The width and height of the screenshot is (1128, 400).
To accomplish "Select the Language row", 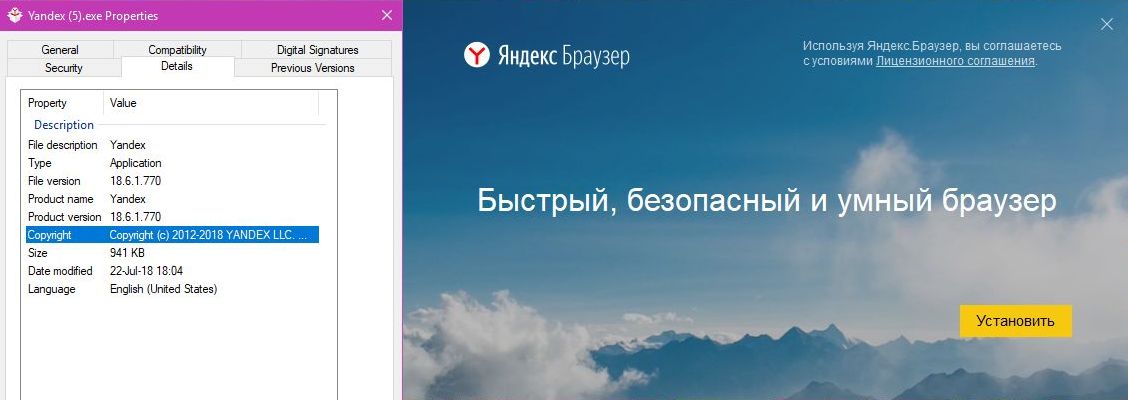I will [172, 288].
